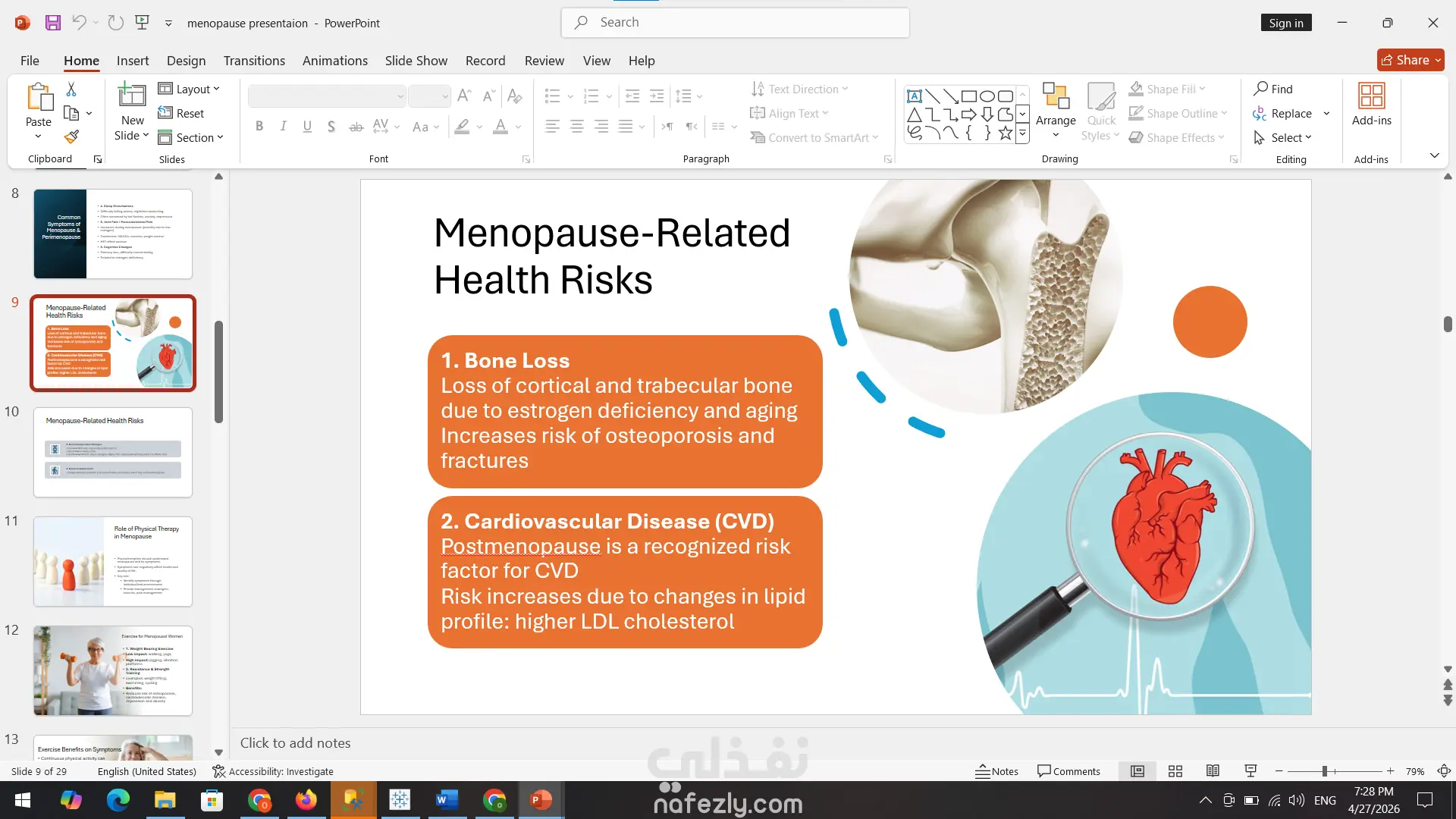The height and width of the screenshot is (819, 1456).
Task: Insert a Text Box shape from gallery
Action: (915, 96)
